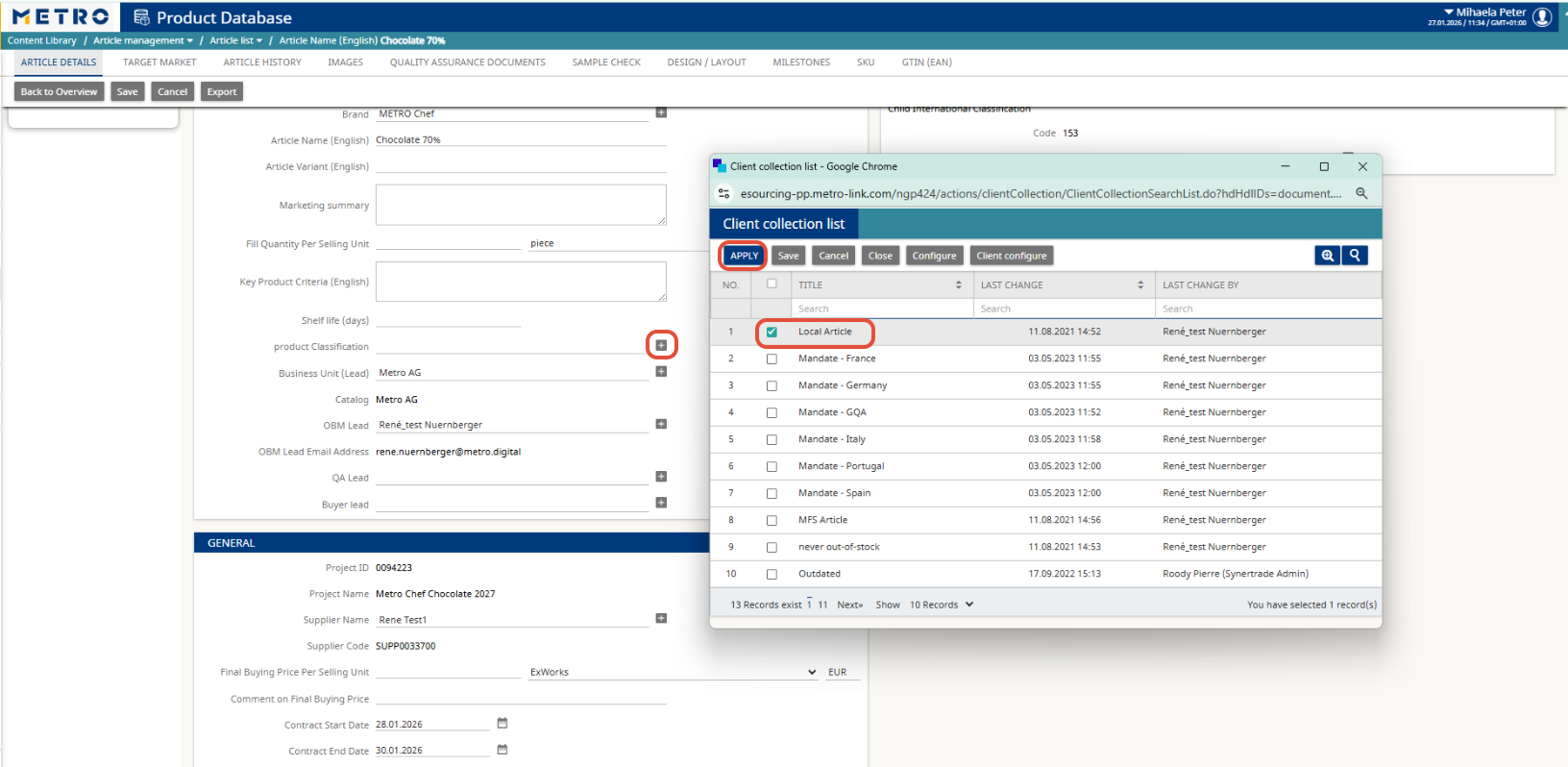Open Supplier Name lookup plus icon
Viewport: 1568px width, 767px height.
click(x=661, y=618)
